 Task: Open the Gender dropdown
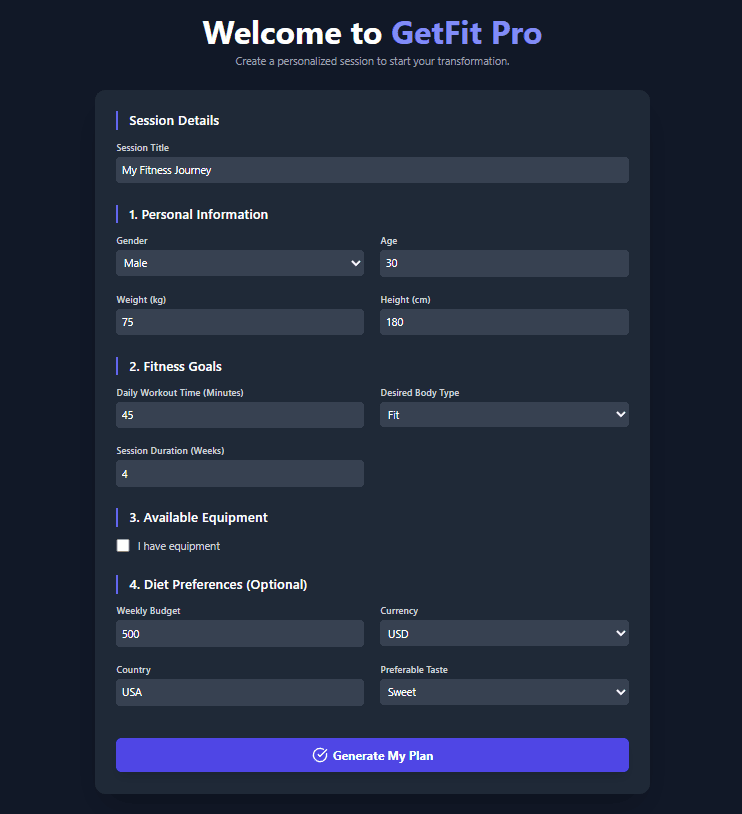click(240, 263)
